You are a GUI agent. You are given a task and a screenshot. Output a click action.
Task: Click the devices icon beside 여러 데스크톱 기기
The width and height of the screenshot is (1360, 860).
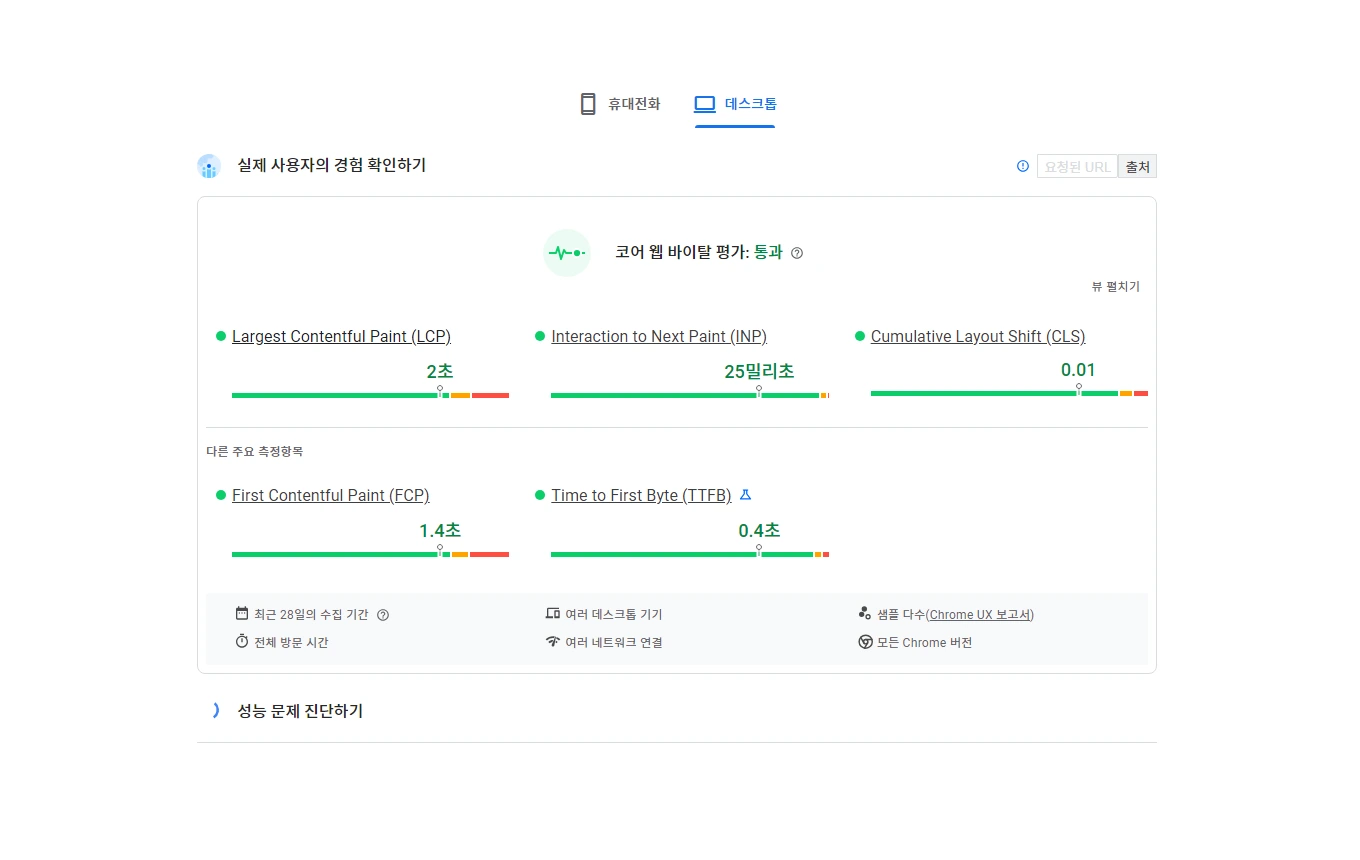(553, 614)
